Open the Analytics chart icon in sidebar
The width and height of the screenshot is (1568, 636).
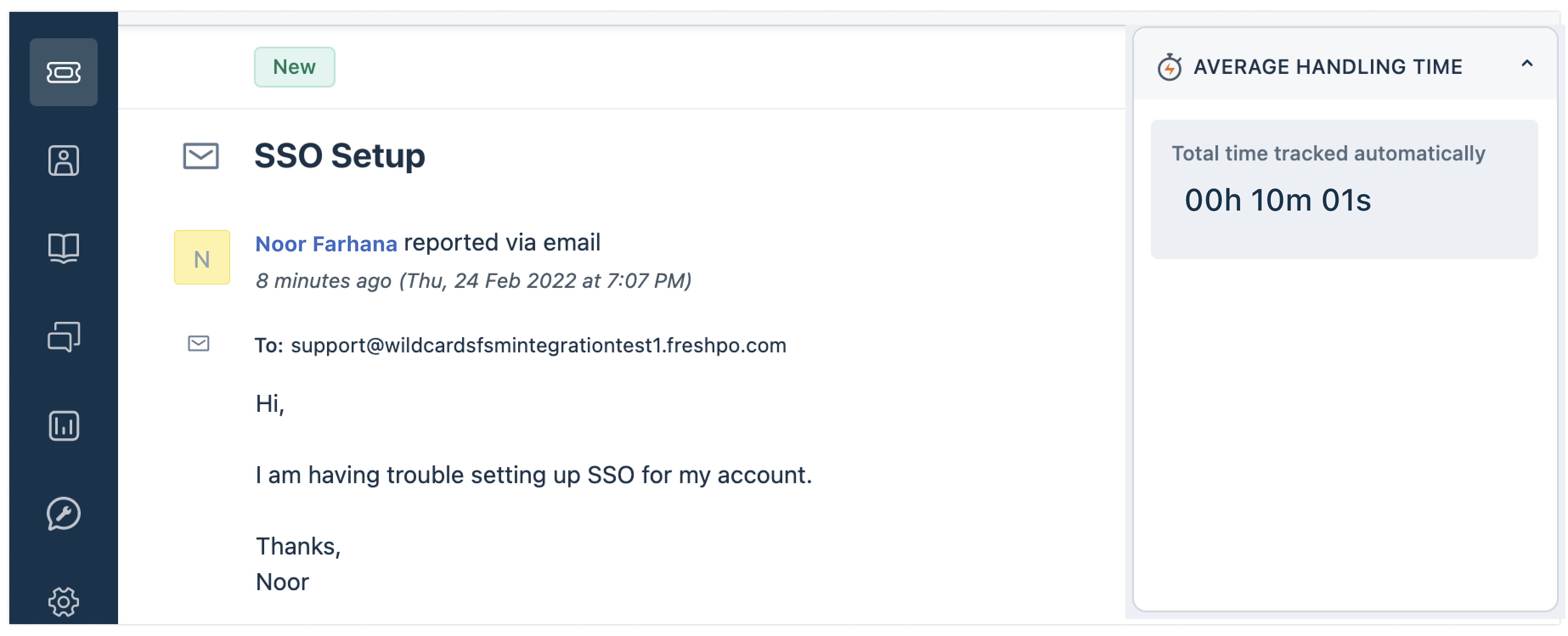tap(63, 425)
